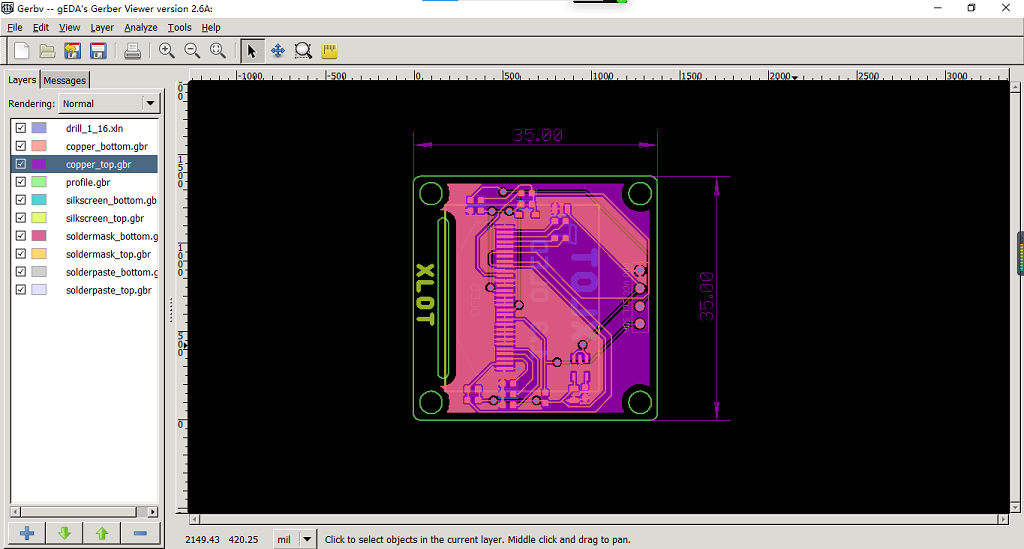Toggle visibility of soldermask_bottom layer
Viewport: 1024px width, 549px height.
click(x=21, y=236)
